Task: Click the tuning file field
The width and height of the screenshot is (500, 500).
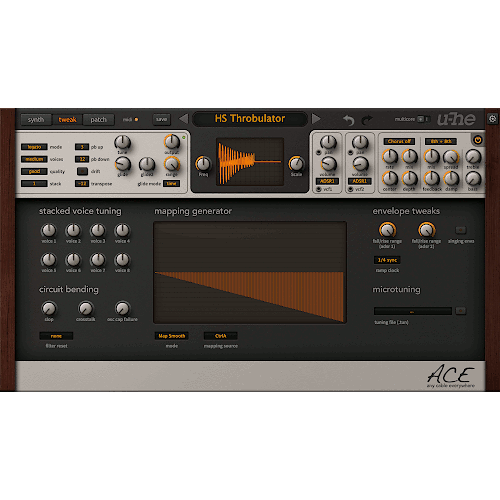Action: tap(413, 311)
